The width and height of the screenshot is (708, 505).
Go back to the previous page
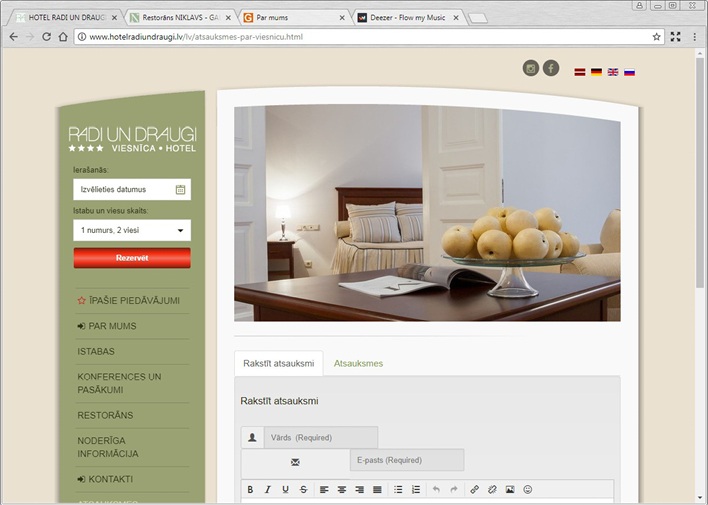pyautogui.click(x=14, y=37)
